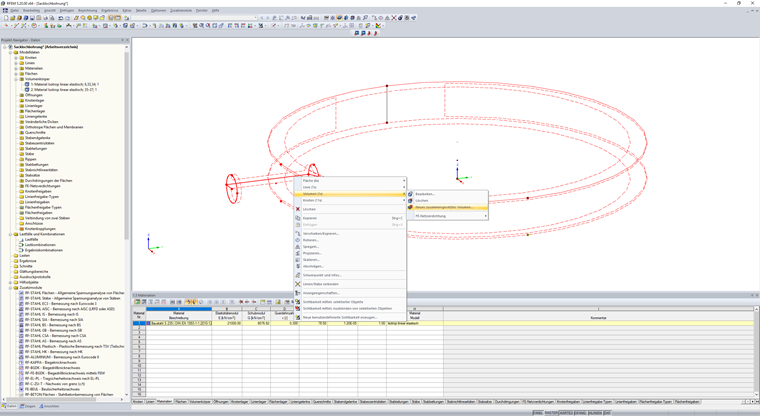
Task: Click the Anzeigeeigenschaften icon in the context menu
Action: 298,293
